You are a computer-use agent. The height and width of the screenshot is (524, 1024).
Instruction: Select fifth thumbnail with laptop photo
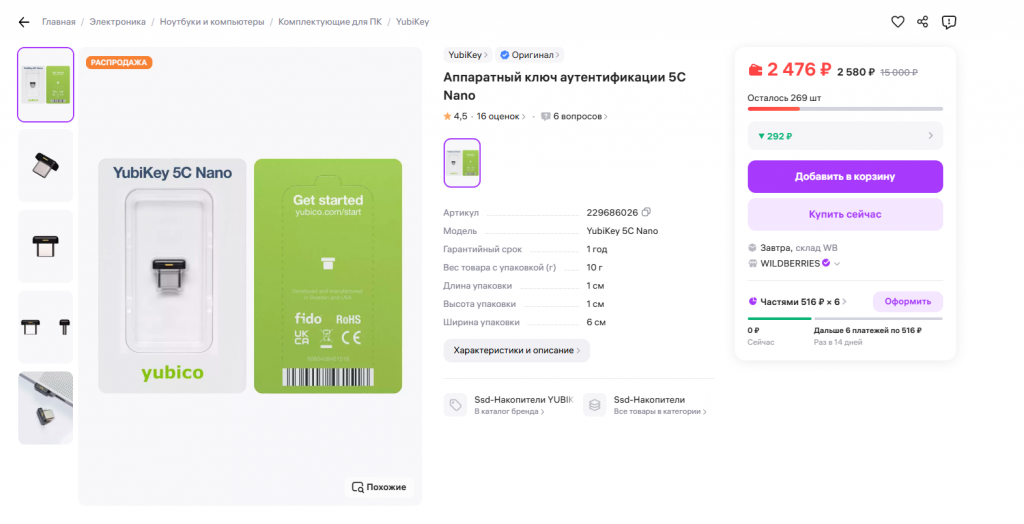point(46,408)
